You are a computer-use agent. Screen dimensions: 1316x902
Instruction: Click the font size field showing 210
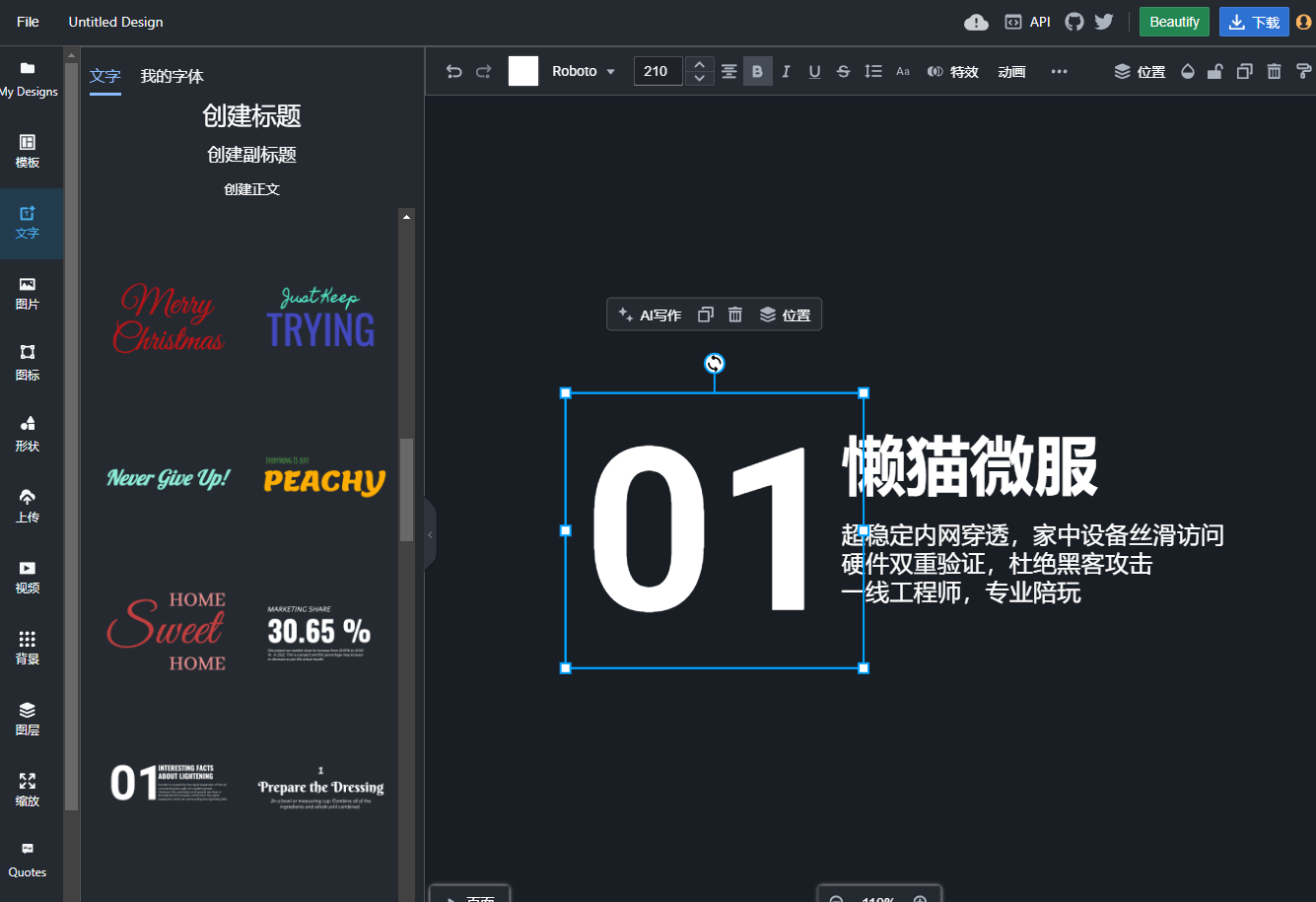(658, 71)
